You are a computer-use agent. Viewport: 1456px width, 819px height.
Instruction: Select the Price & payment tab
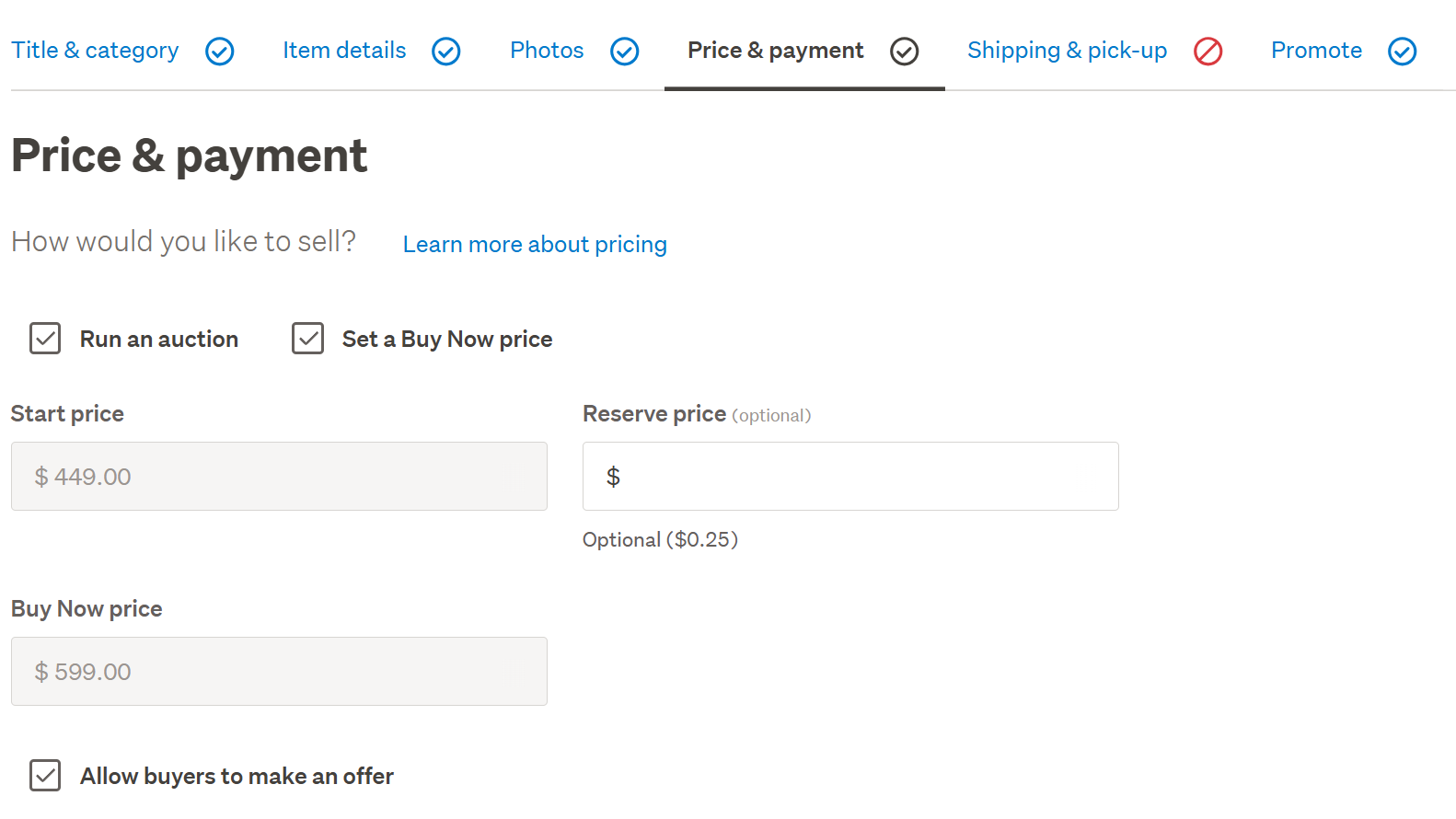pyautogui.click(x=775, y=51)
